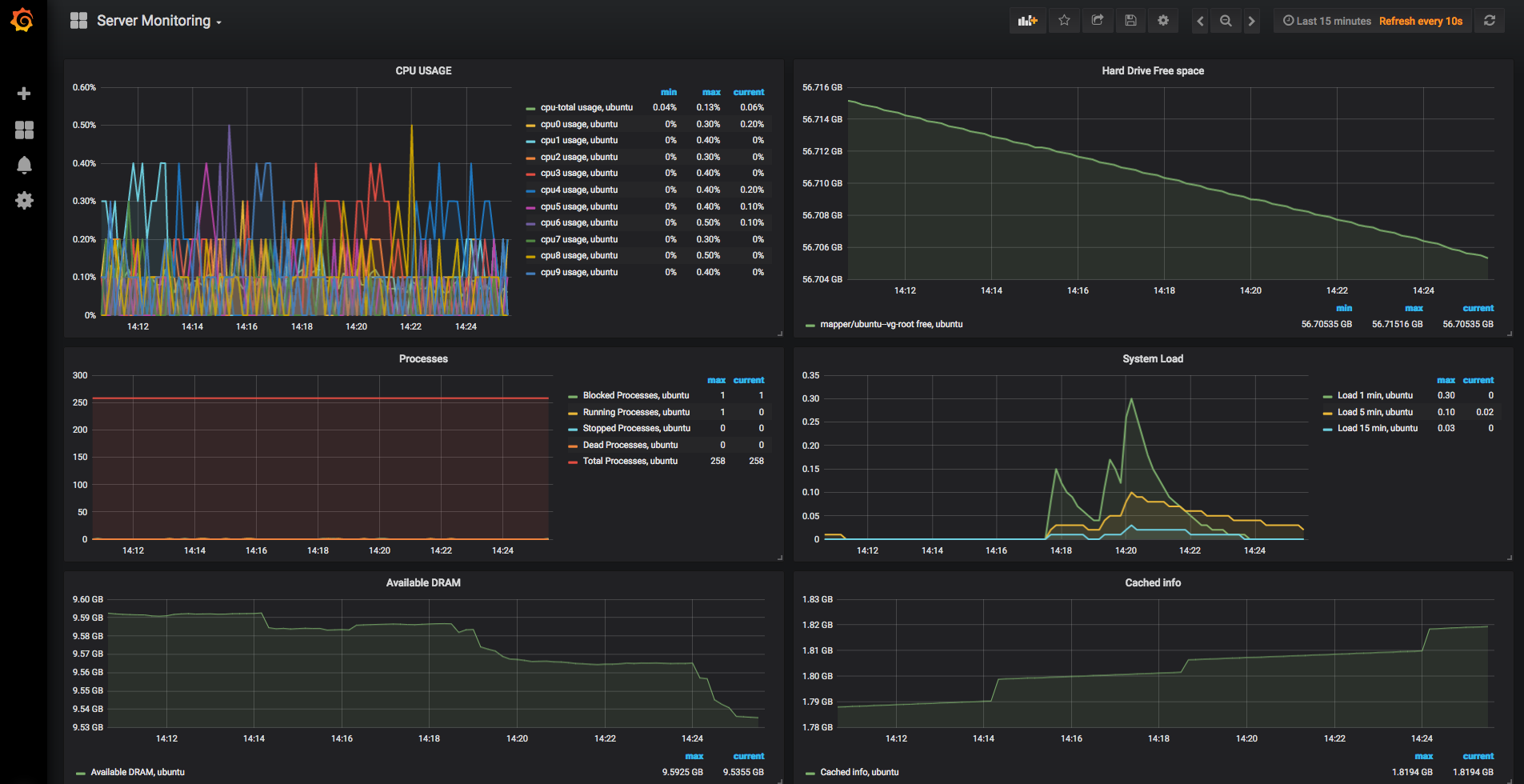Click Load 5 min legend color swatch
The height and width of the screenshot is (784, 1524).
[1327, 413]
